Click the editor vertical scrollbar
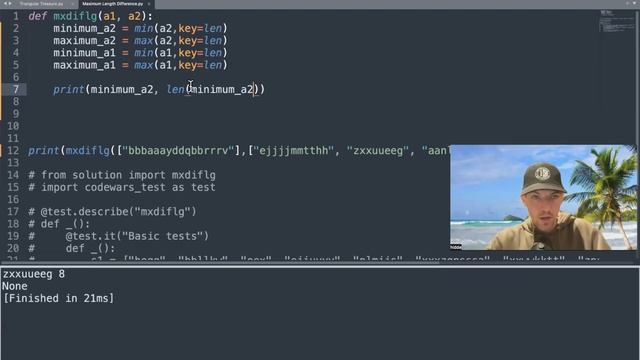Viewport: 640px width, 360px height. [x=637, y=135]
